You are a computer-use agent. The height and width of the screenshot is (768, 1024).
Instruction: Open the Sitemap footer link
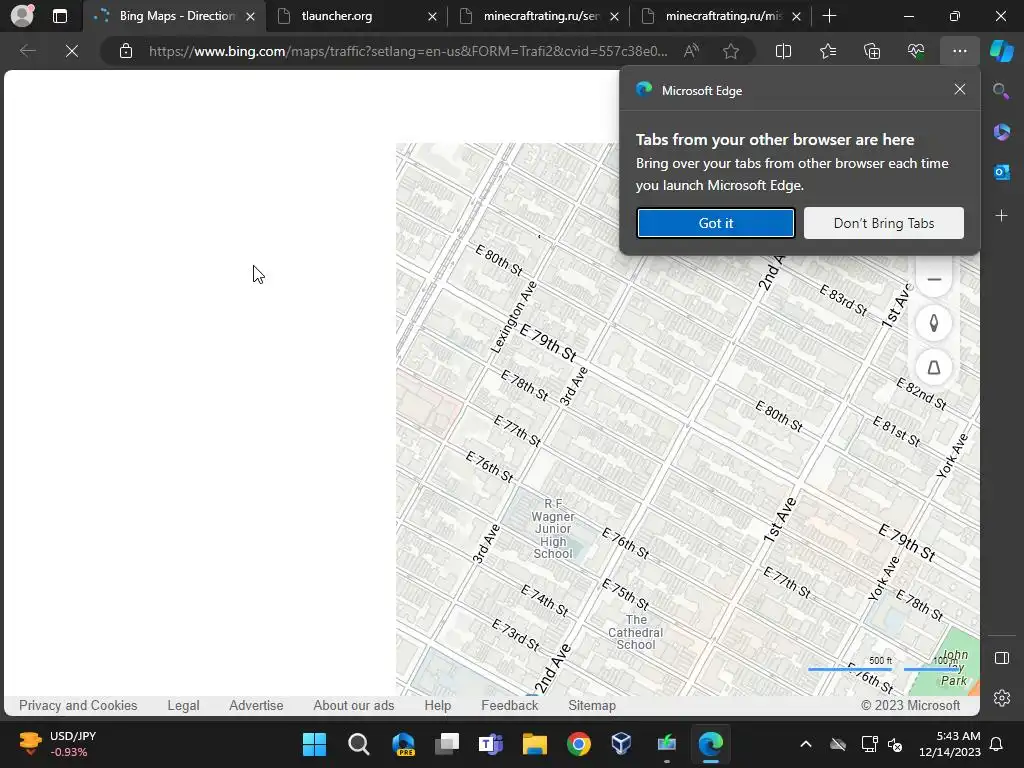pos(592,705)
